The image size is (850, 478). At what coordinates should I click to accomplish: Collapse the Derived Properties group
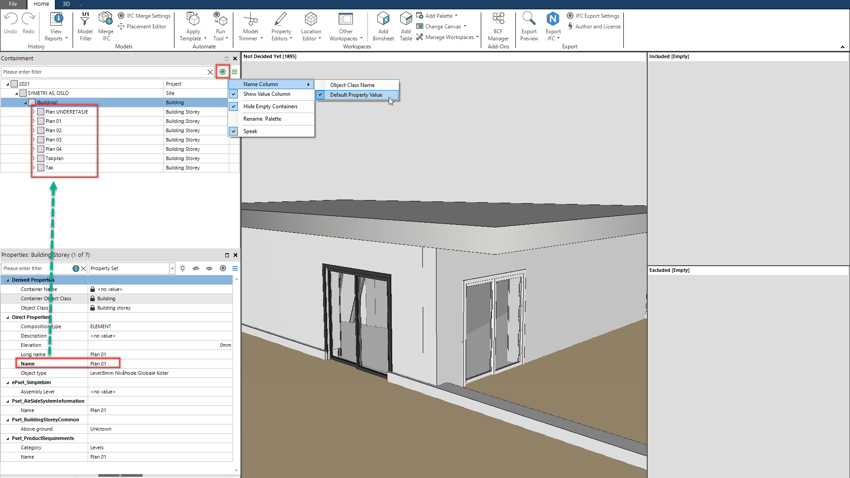[x=8, y=280]
